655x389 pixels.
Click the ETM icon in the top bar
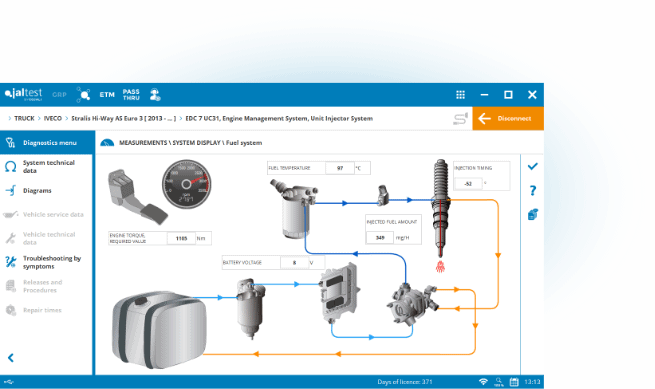107,95
